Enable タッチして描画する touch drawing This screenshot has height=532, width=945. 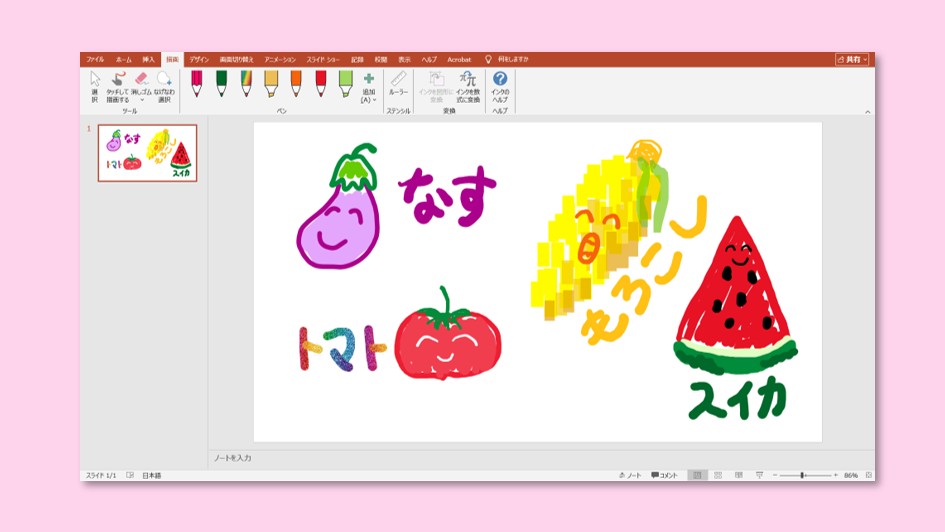pos(118,87)
